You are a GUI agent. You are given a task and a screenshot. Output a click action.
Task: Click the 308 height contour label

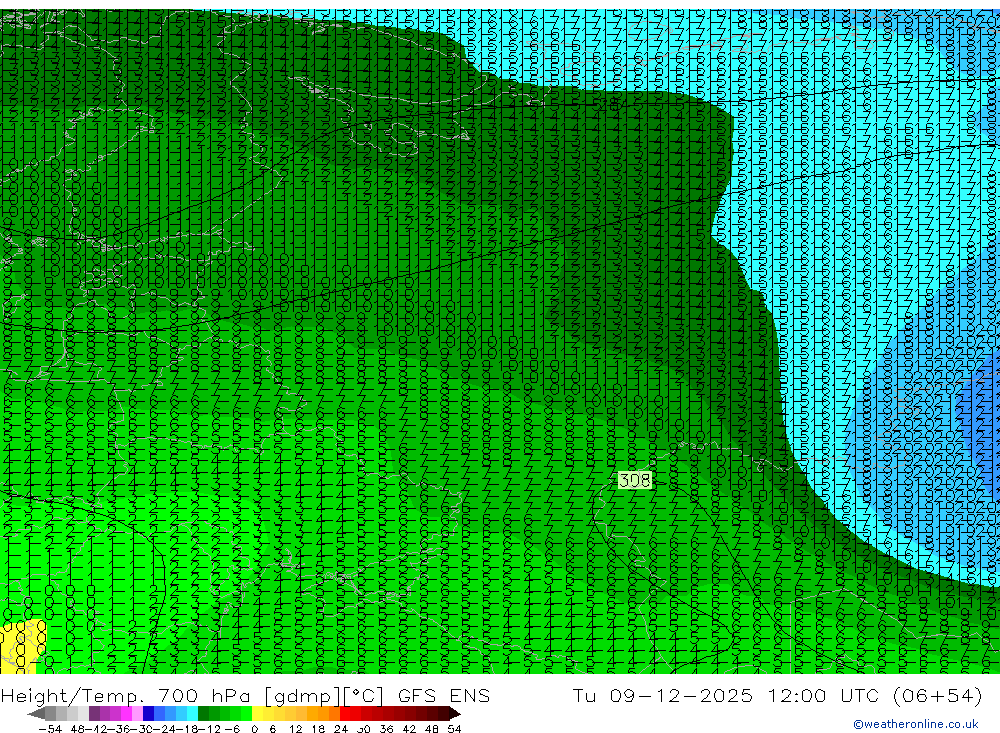click(x=635, y=480)
